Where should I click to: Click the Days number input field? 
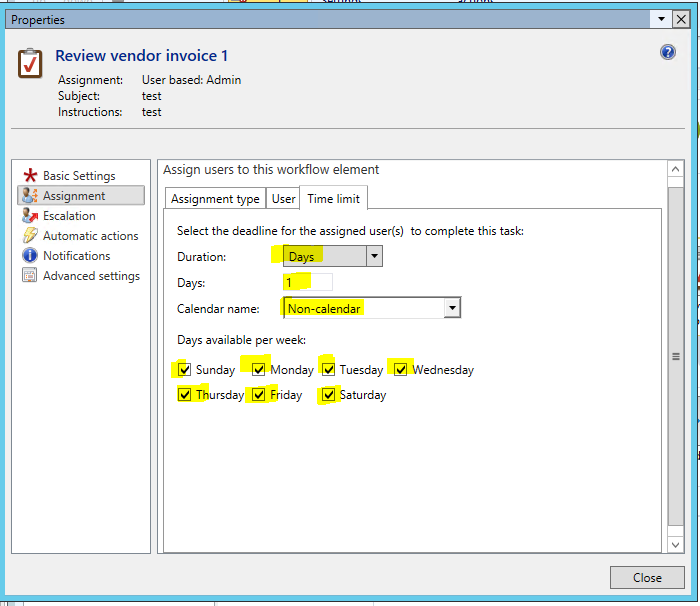[x=308, y=282]
